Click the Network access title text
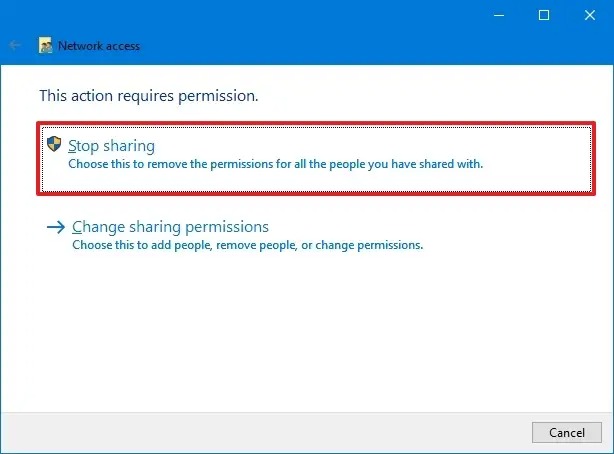Image resolution: width=614 pixels, height=454 pixels. 99,46
